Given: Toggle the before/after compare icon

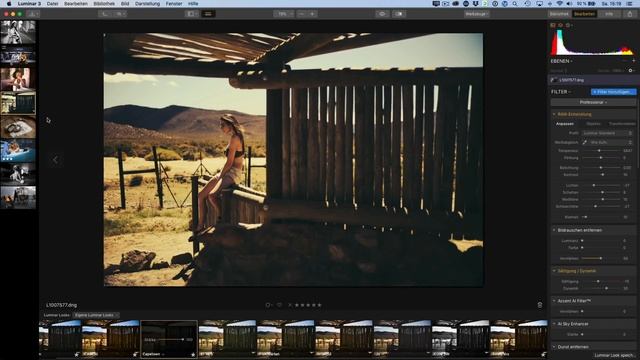Looking at the screenshot, I should coord(399,14).
